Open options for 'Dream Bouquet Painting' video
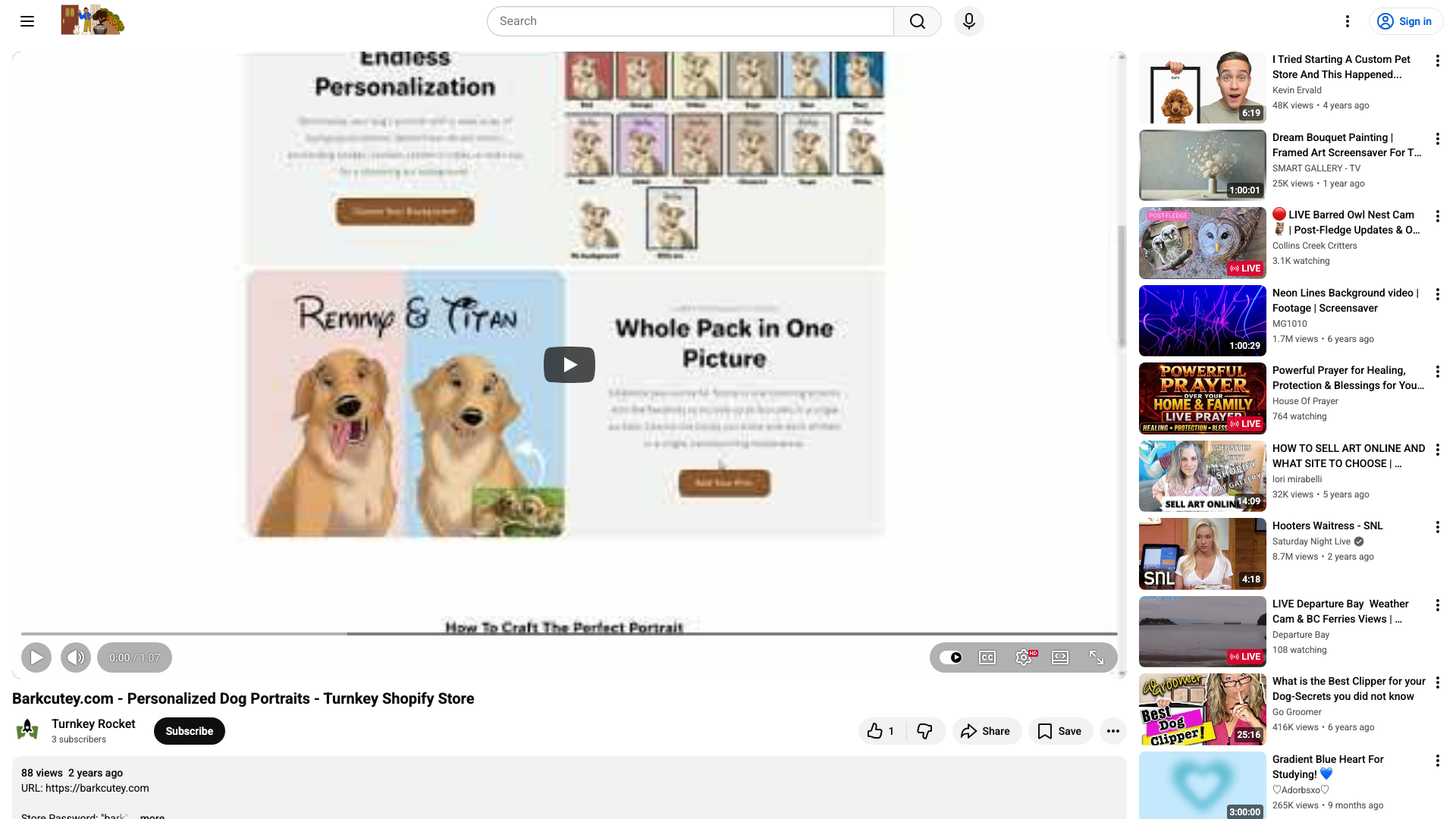Image resolution: width=1456 pixels, height=819 pixels. click(x=1438, y=139)
